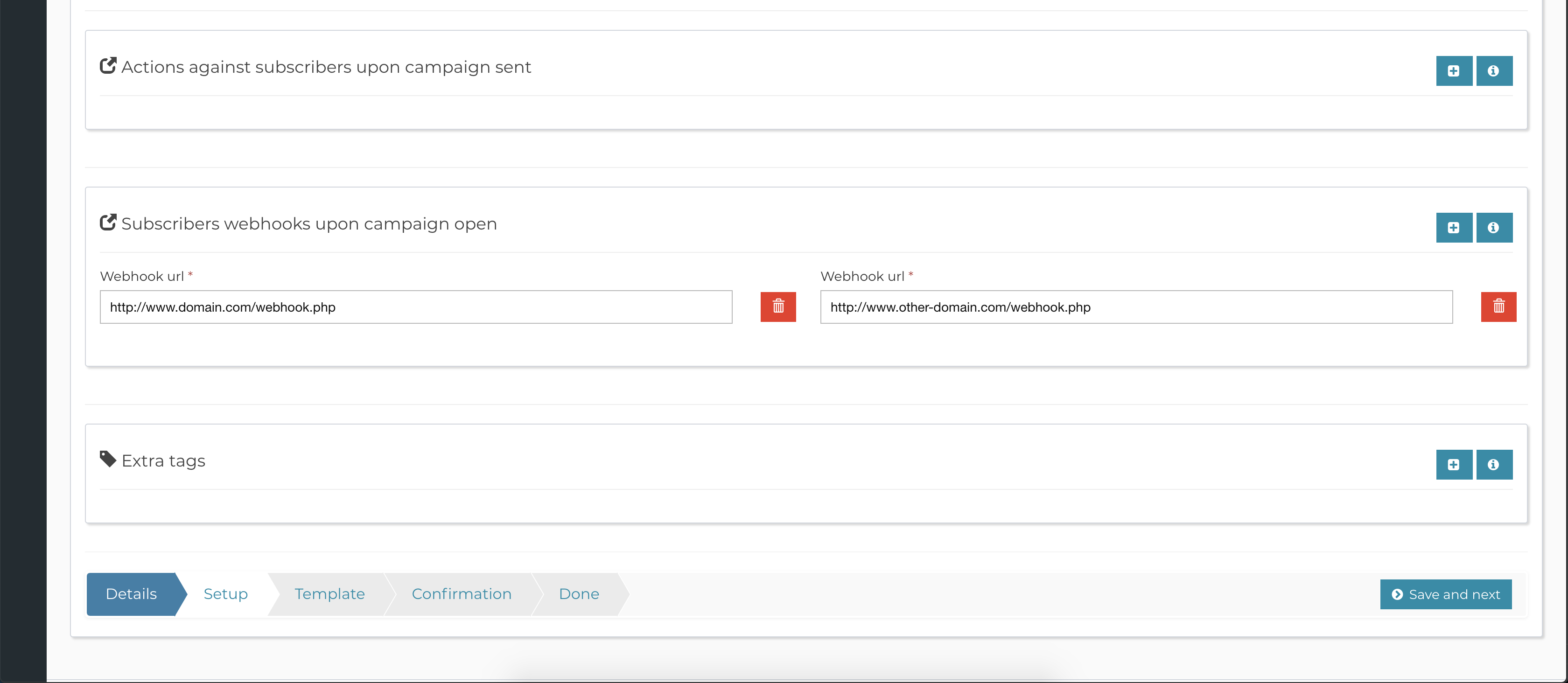Show info about Extra tags
The height and width of the screenshot is (683, 1568).
coord(1494,465)
